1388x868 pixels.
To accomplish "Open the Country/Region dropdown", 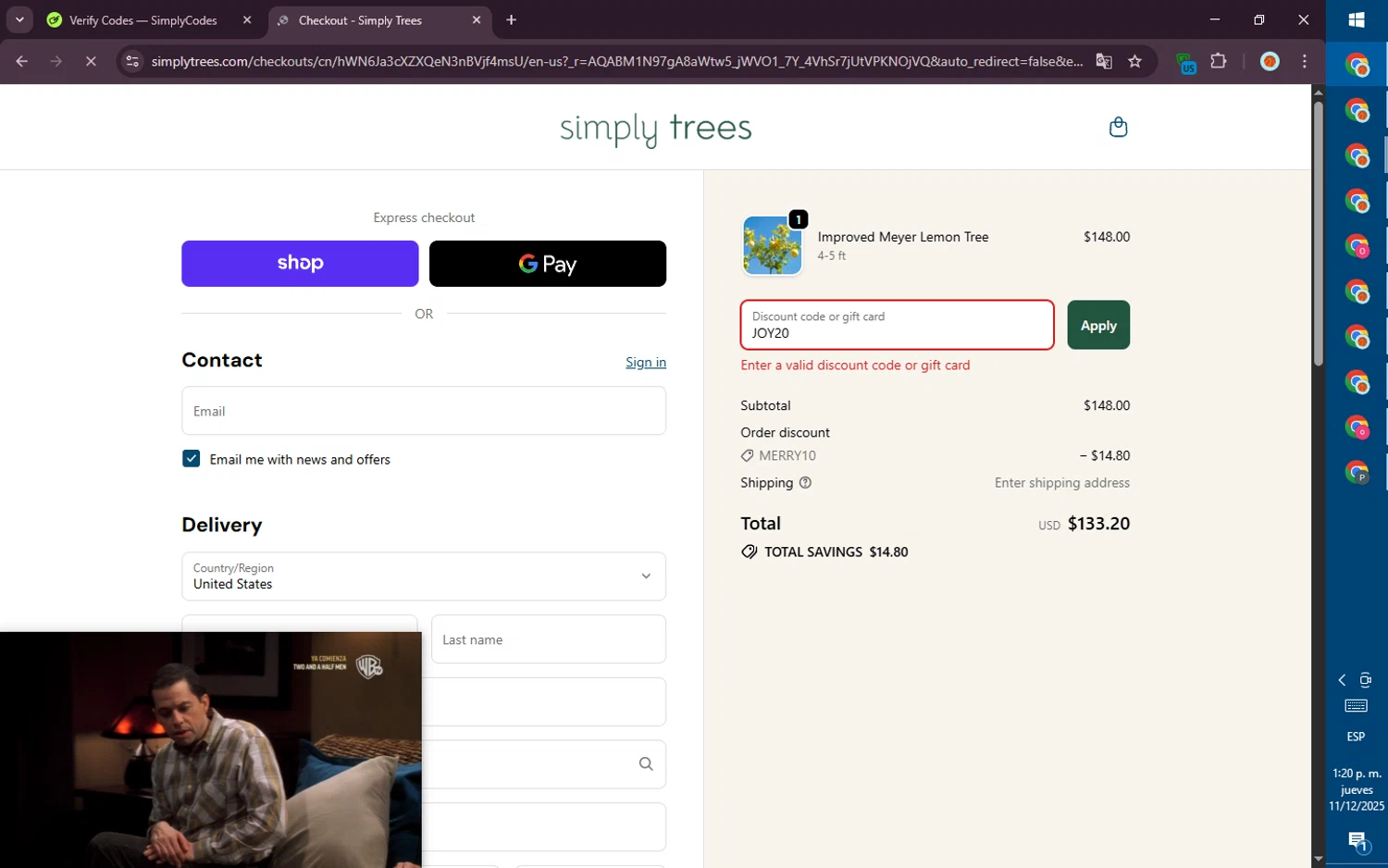I will tap(424, 576).
